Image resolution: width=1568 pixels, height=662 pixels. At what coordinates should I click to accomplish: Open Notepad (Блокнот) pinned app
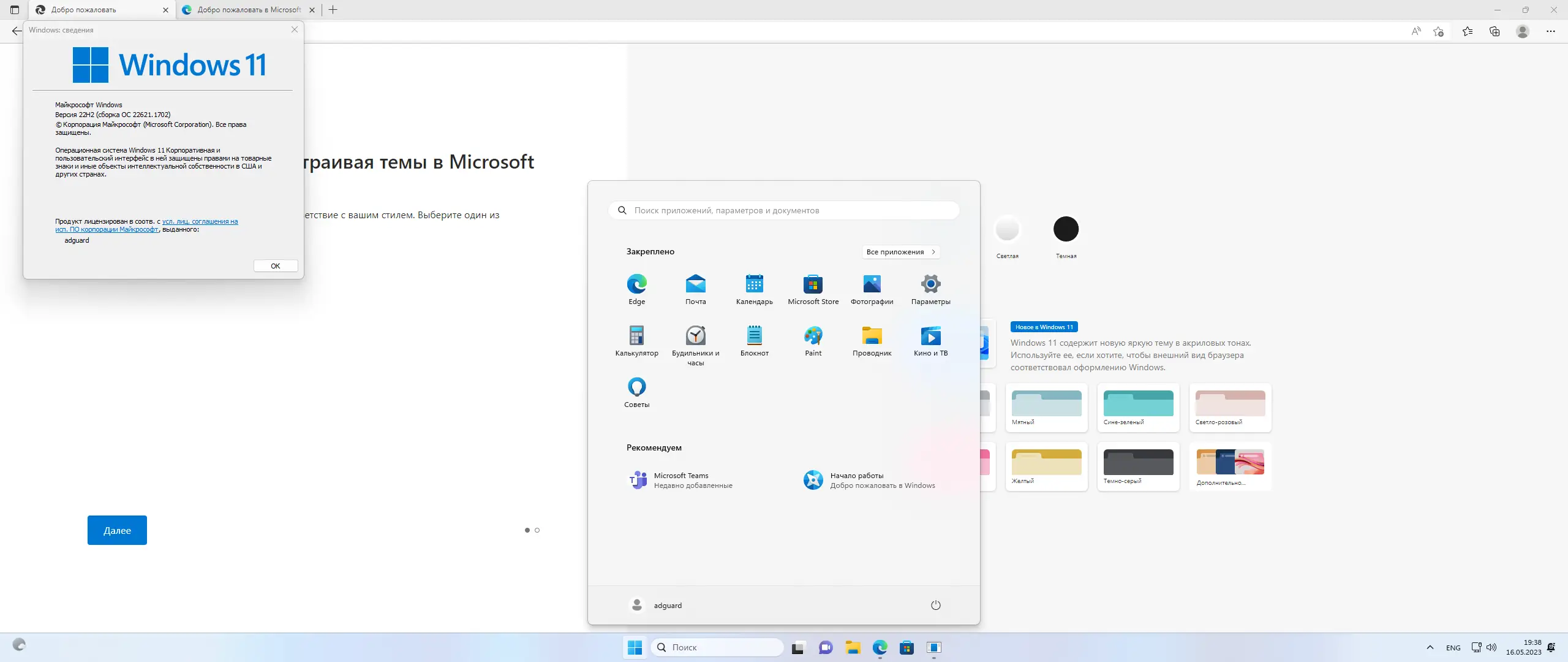tap(754, 337)
